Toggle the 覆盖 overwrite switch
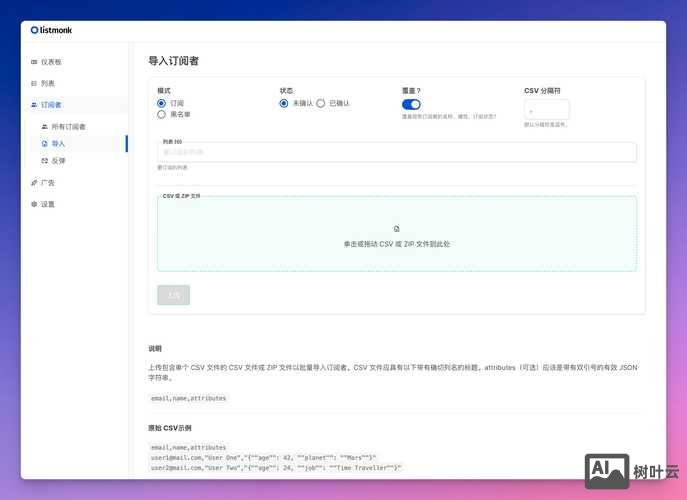This screenshot has width=687, height=500. pos(411,104)
